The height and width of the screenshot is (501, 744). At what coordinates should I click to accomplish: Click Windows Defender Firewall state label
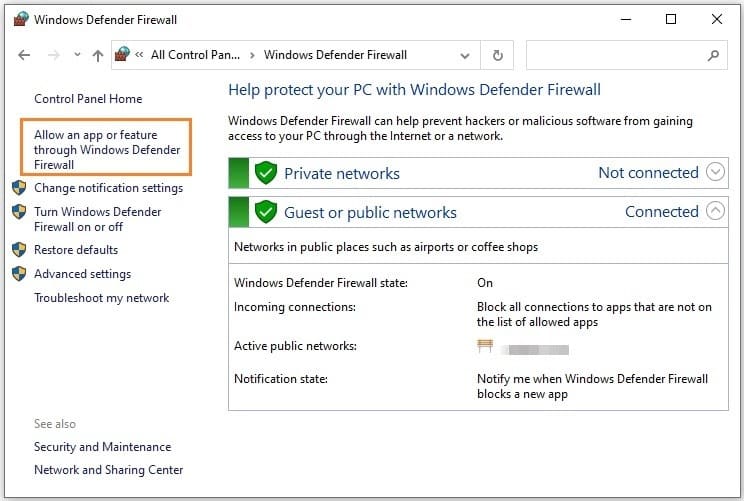[x=321, y=283]
